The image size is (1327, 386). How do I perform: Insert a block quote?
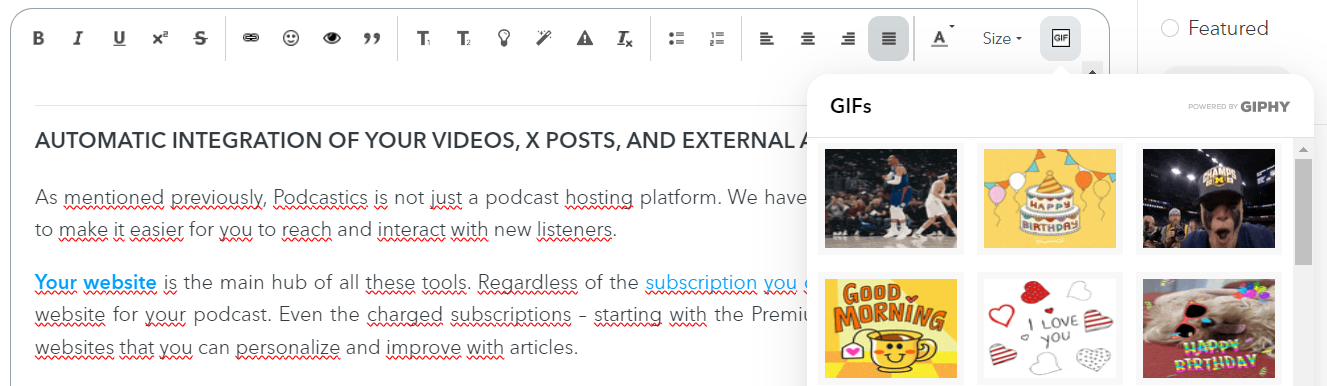tap(373, 39)
